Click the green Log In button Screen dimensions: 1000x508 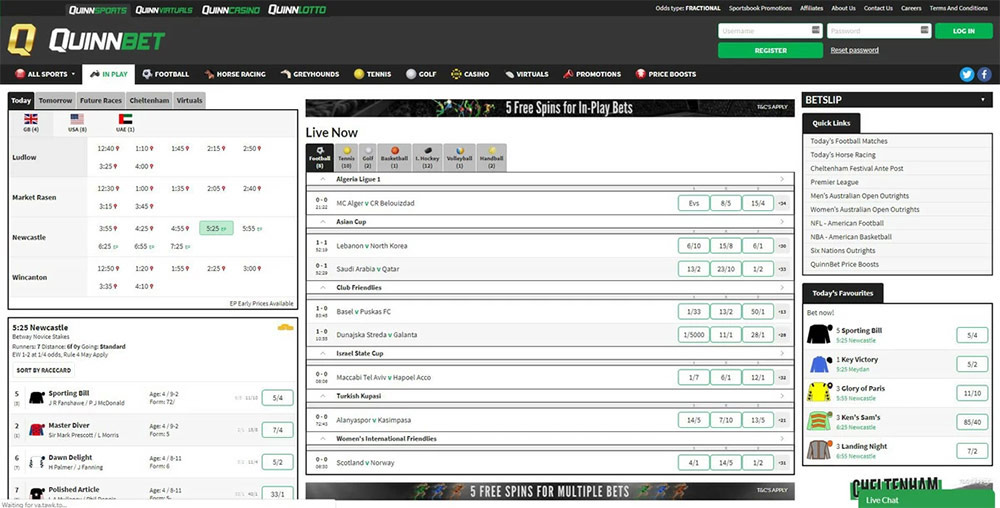click(x=964, y=31)
